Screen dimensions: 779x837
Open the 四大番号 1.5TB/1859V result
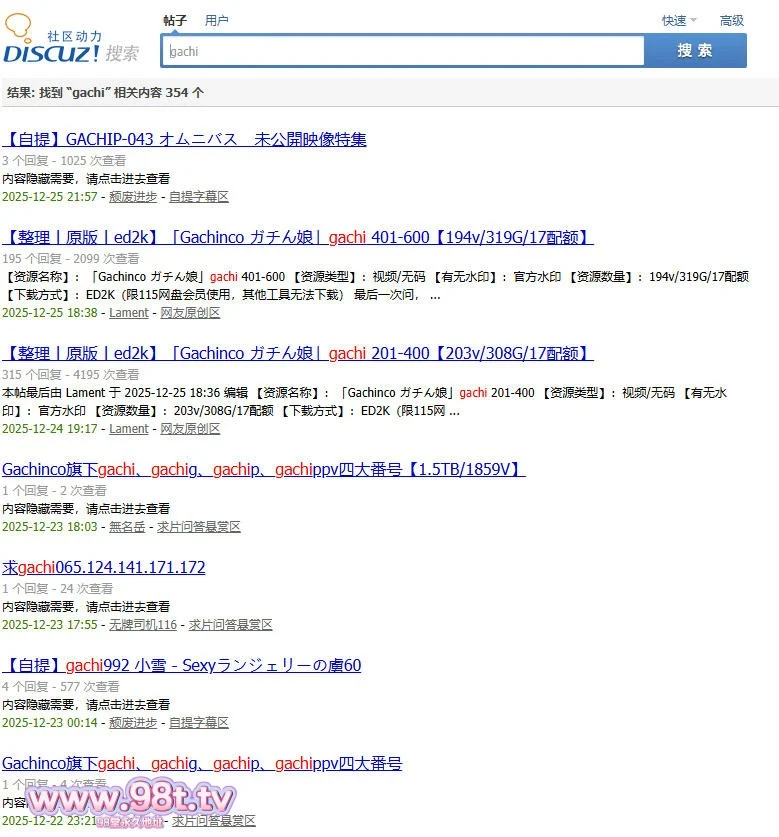pos(263,469)
